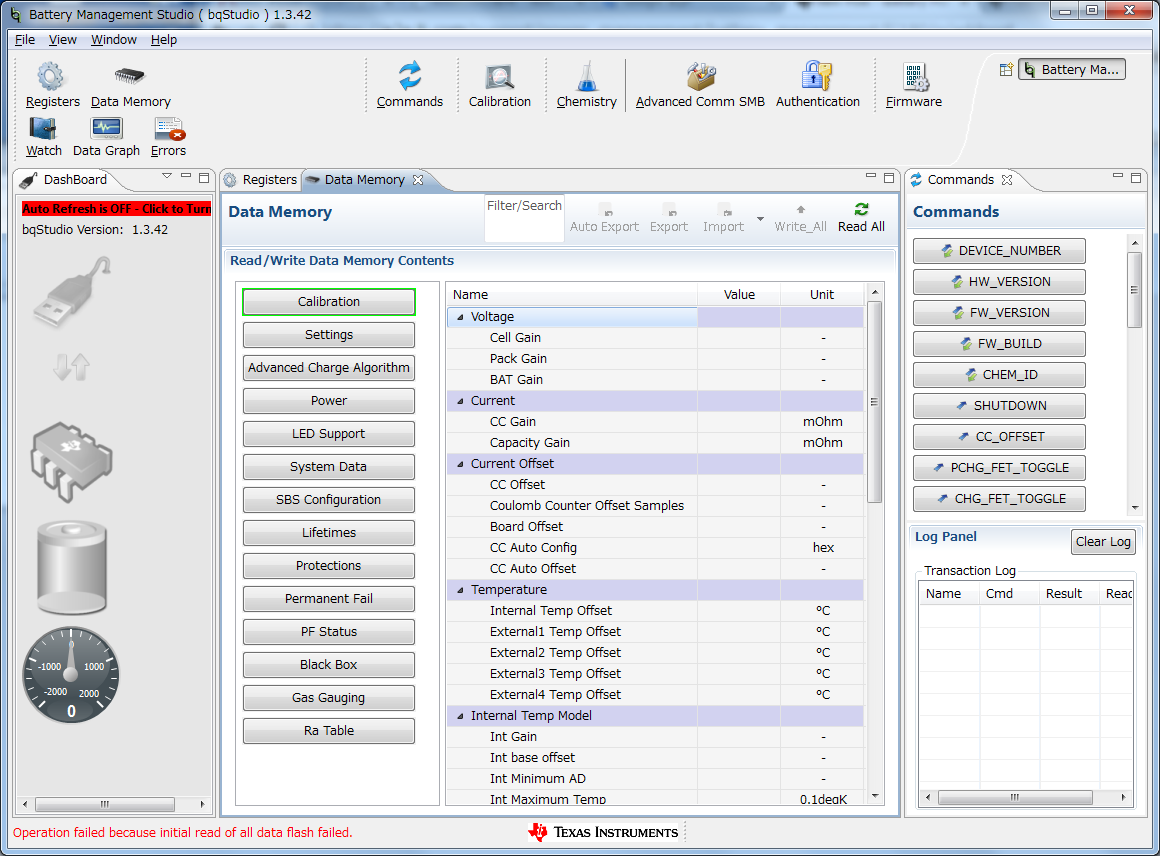Open the DashBoard view menu arrow
The image size is (1160, 856).
pos(167,176)
